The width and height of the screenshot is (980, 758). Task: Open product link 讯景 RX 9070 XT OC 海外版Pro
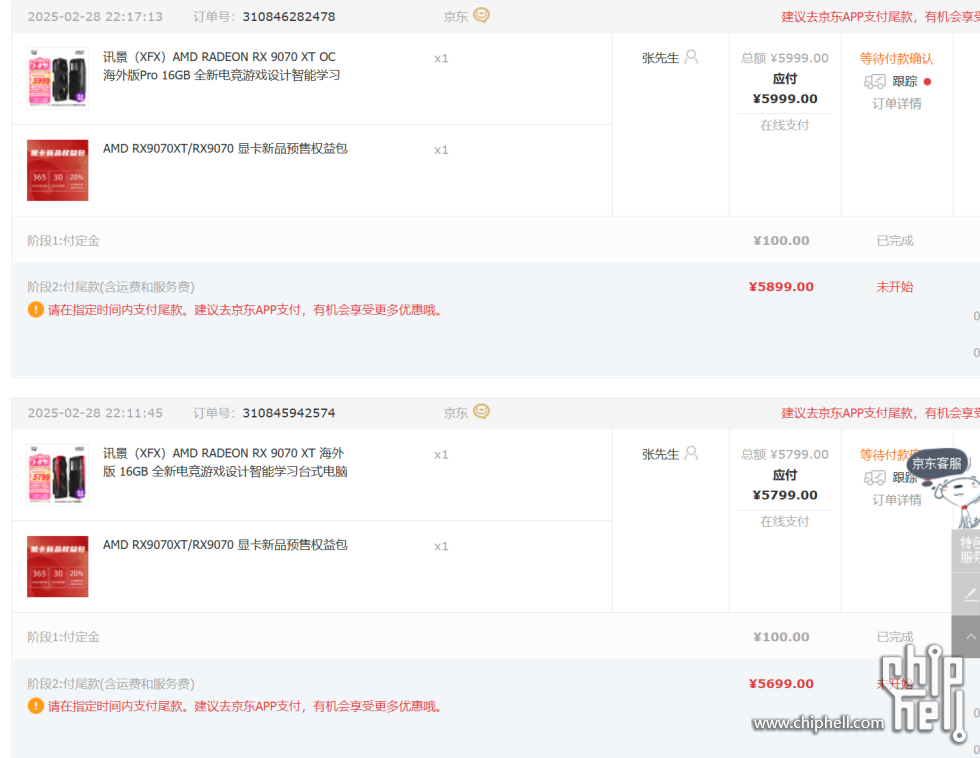click(222, 66)
